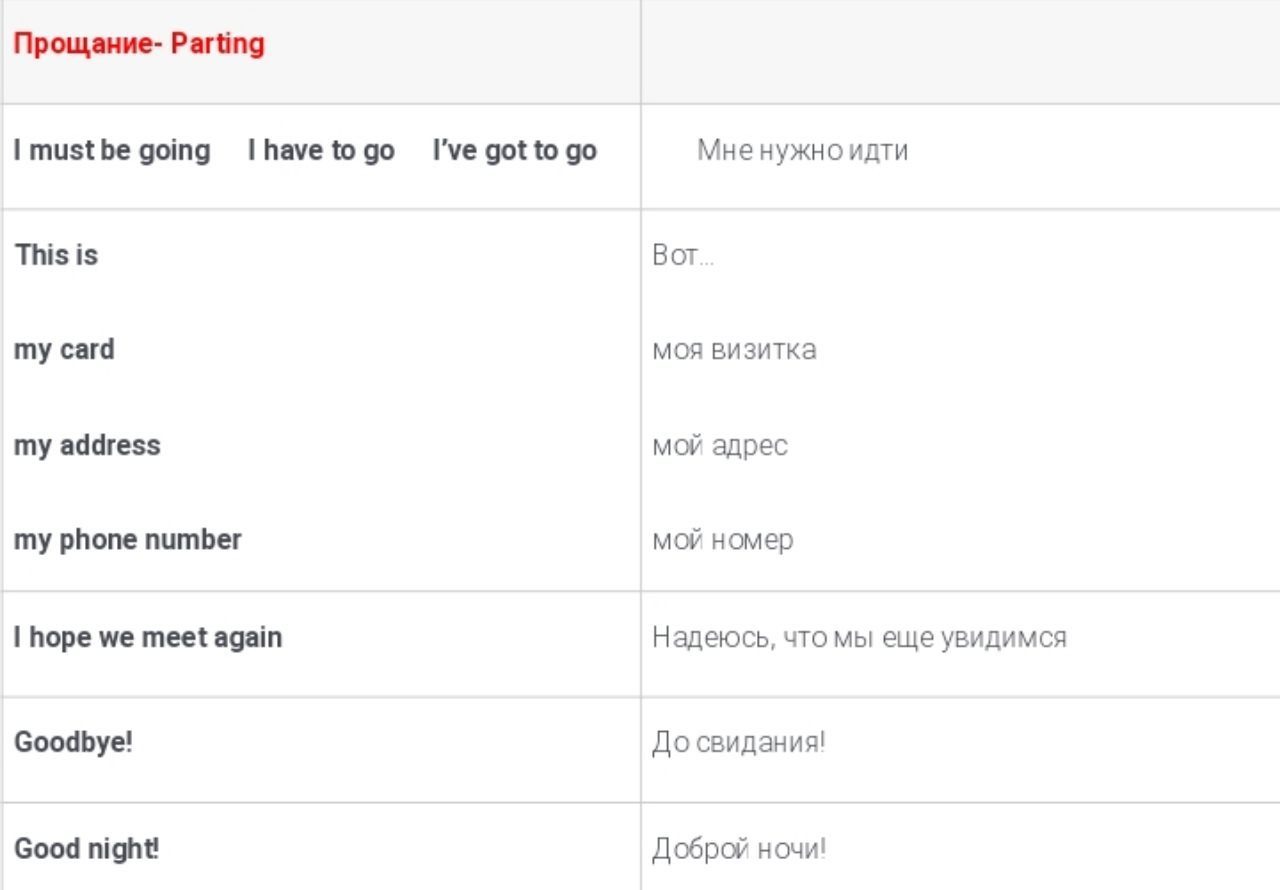
Task: Click the phrase 'I've got to go'
Action: (514, 151)
